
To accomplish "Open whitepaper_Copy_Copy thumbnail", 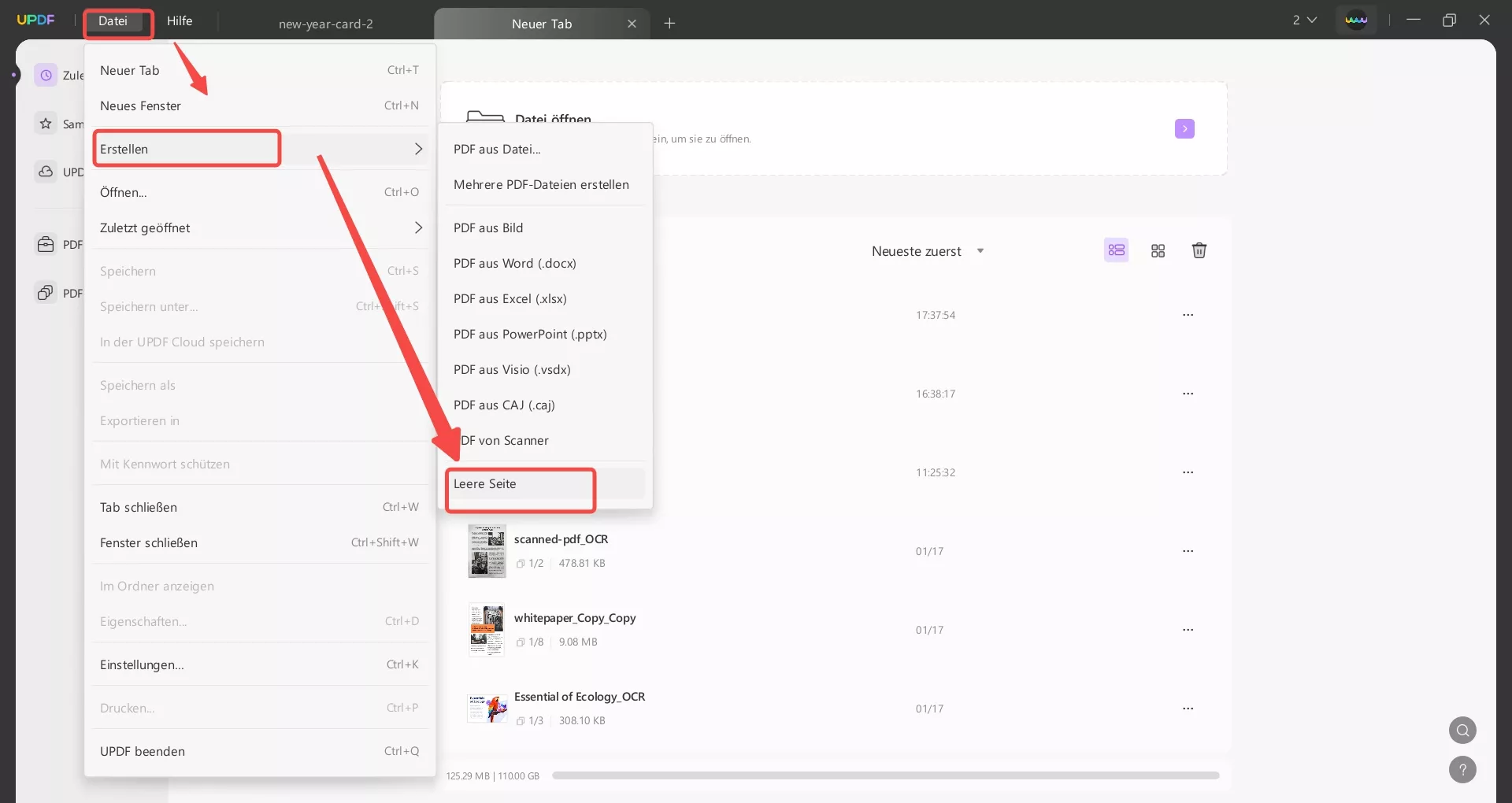I will 487,630.
